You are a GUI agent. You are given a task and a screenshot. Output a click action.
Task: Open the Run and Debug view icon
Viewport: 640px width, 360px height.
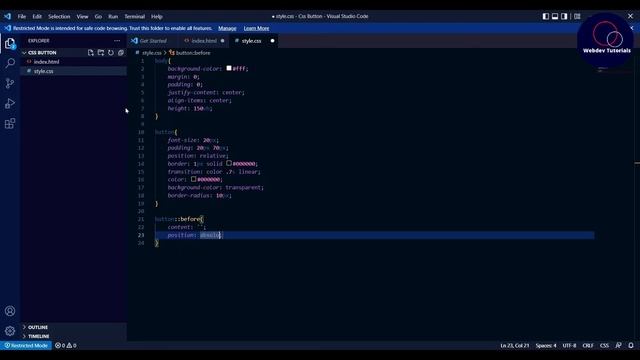(10, 103)
